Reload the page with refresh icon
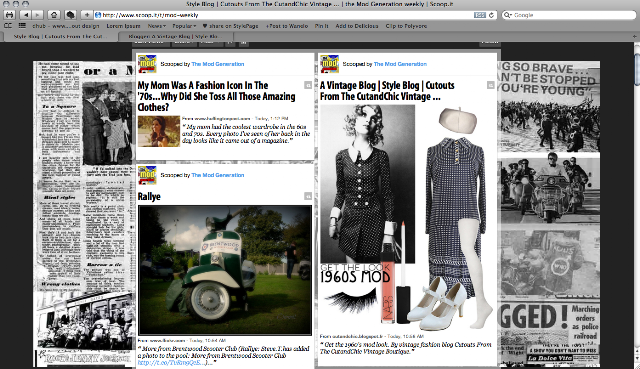Viewport: 640px width, 369px height. tap(491, 15)
